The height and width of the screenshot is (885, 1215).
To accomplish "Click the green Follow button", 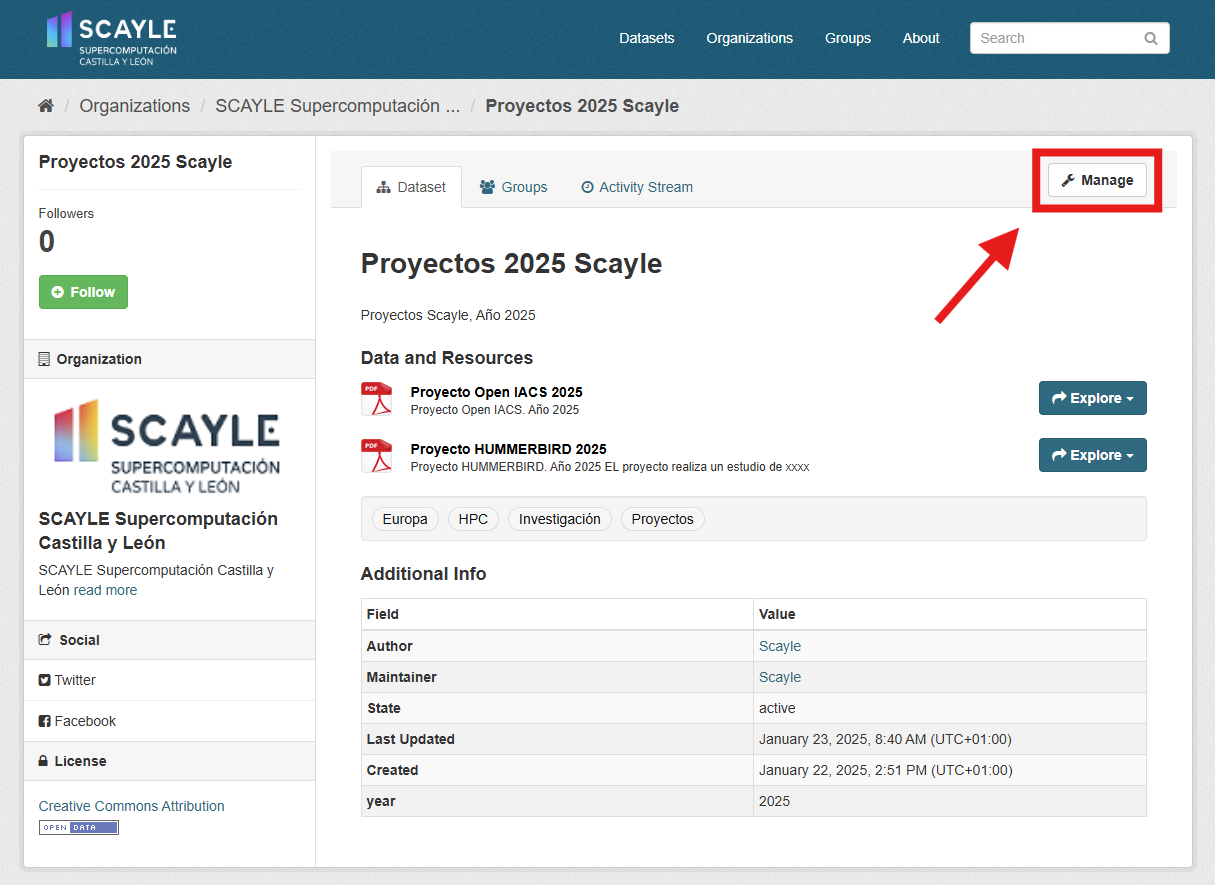I will tap(83, 292).
